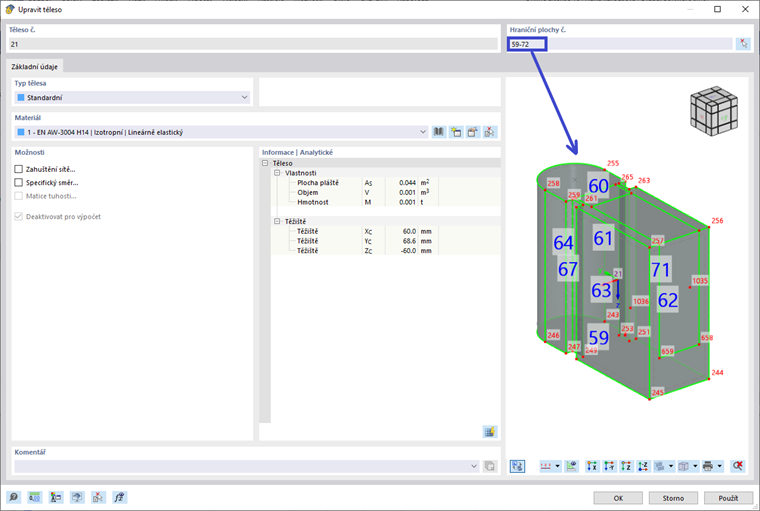The width and height of the screenshot is (760, 511).
Task: Select the Objem row
Action: click(x=386, y=192)
